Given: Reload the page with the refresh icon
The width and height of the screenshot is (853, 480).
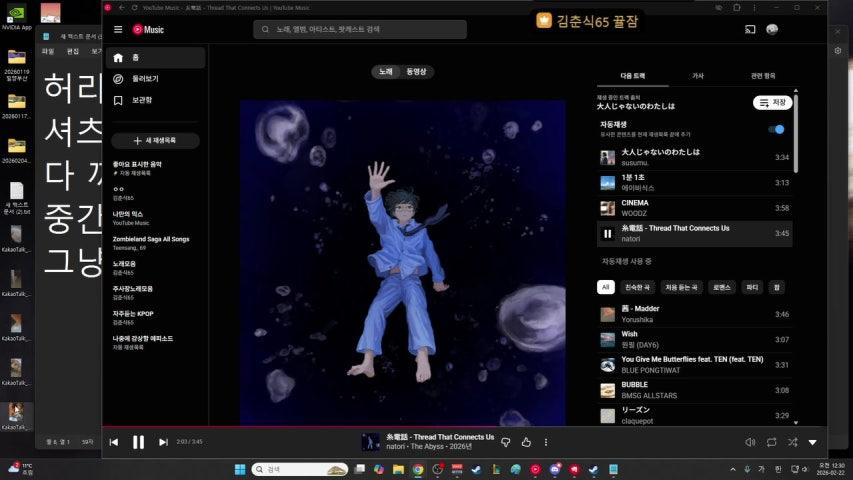Looking at the screenshot, I should pyautogui.click(x=134, y=7).
